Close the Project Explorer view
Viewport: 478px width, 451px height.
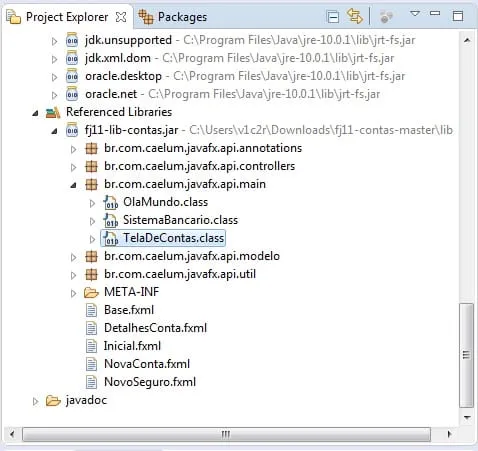(121, 17)
